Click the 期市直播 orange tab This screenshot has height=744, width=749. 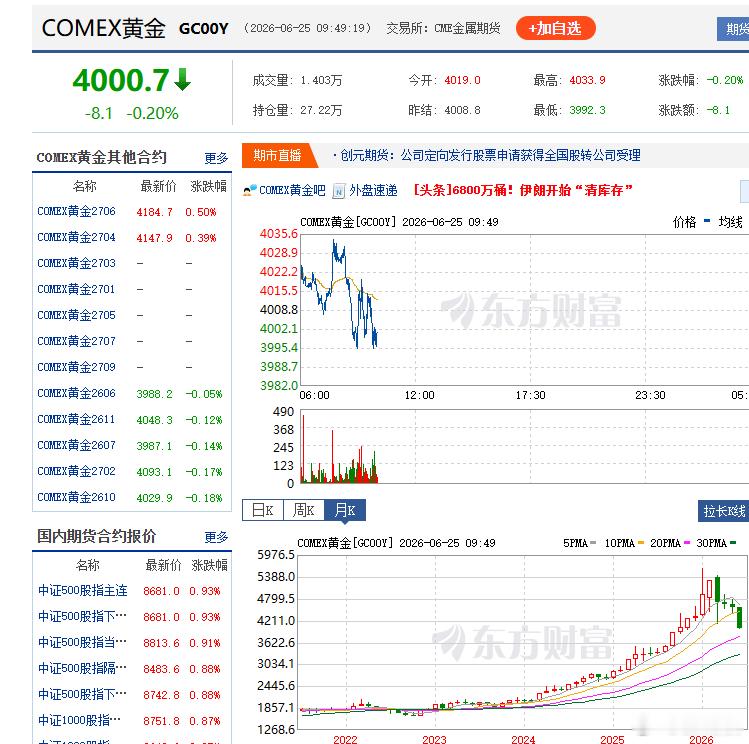click(278, 155)
